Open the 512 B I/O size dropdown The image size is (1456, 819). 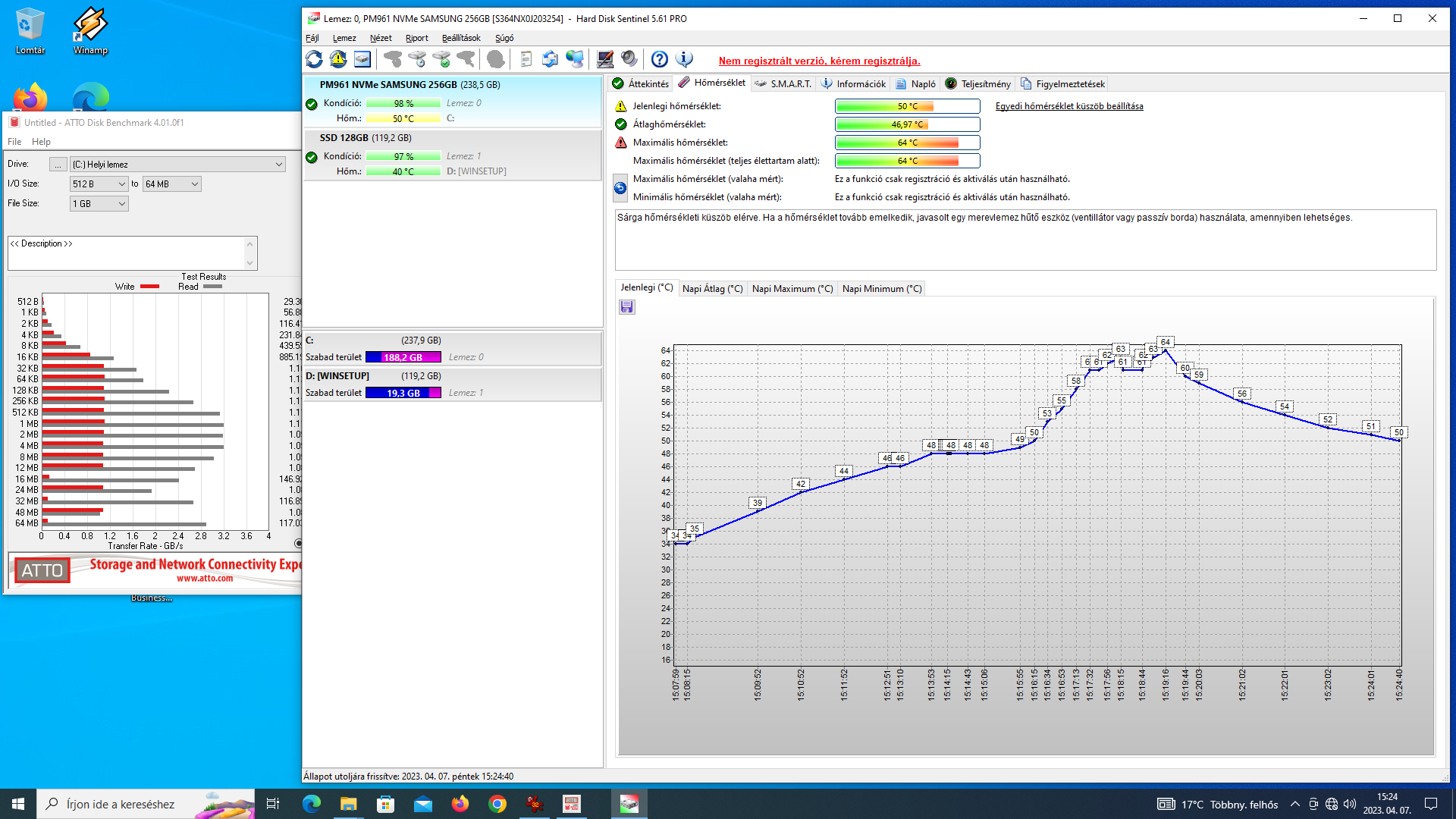click(99, 184)
